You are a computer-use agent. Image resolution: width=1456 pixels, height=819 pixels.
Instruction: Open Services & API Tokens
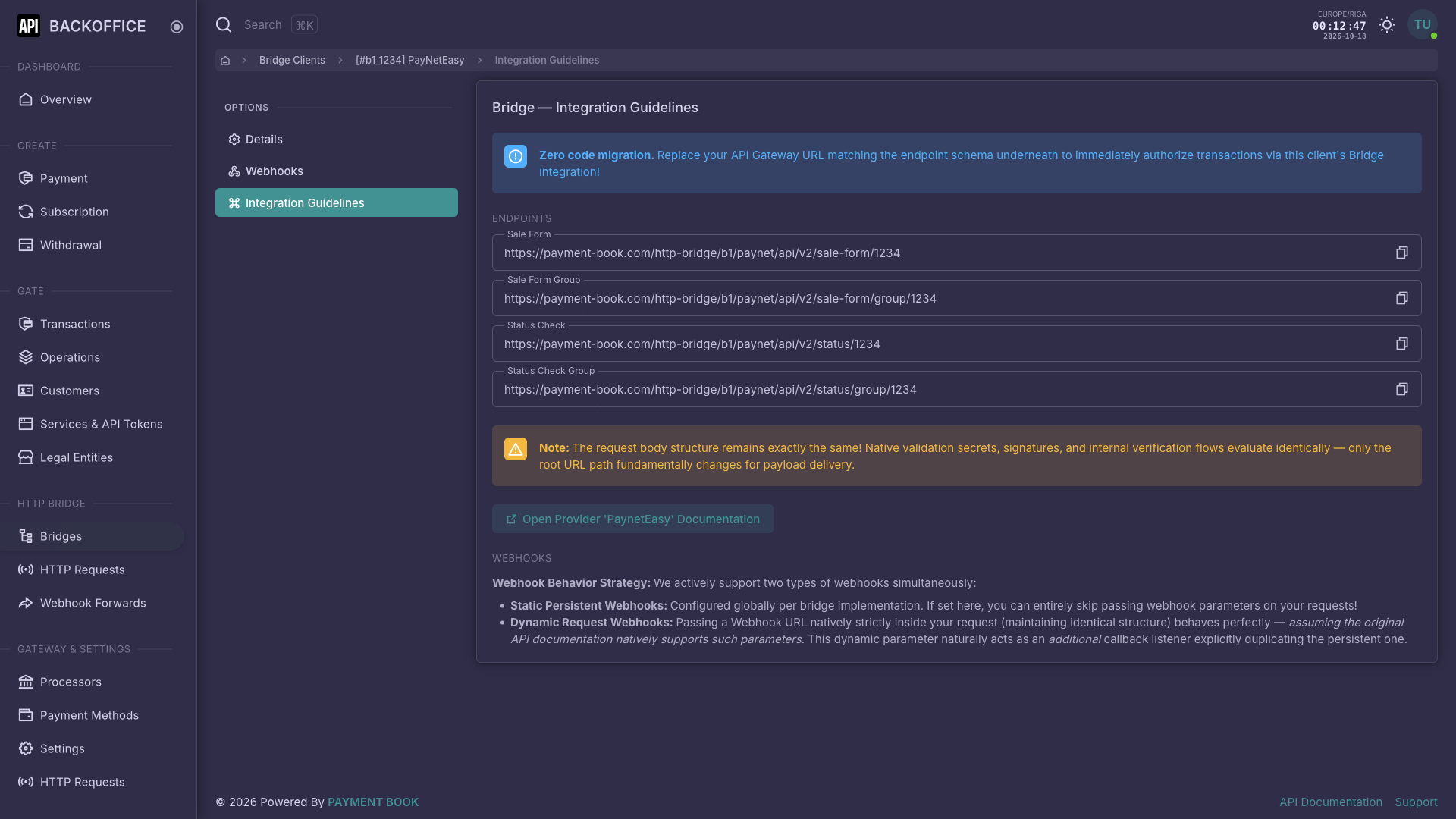point(92,424)
